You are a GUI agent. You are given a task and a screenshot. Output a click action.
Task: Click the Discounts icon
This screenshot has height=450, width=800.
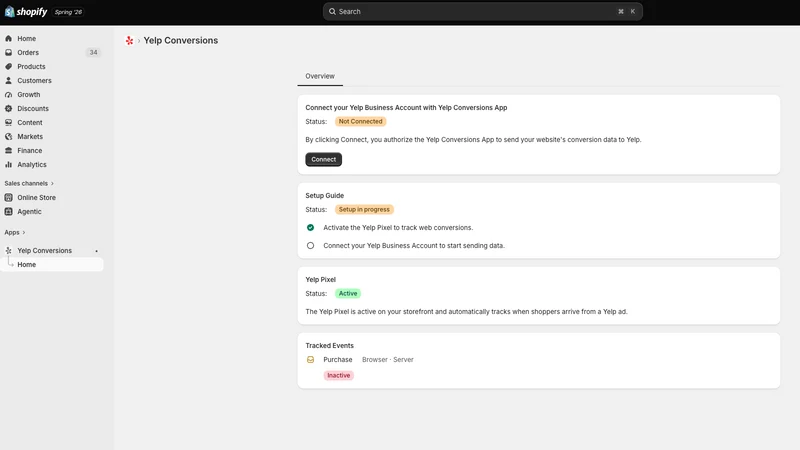click(9, 109)
